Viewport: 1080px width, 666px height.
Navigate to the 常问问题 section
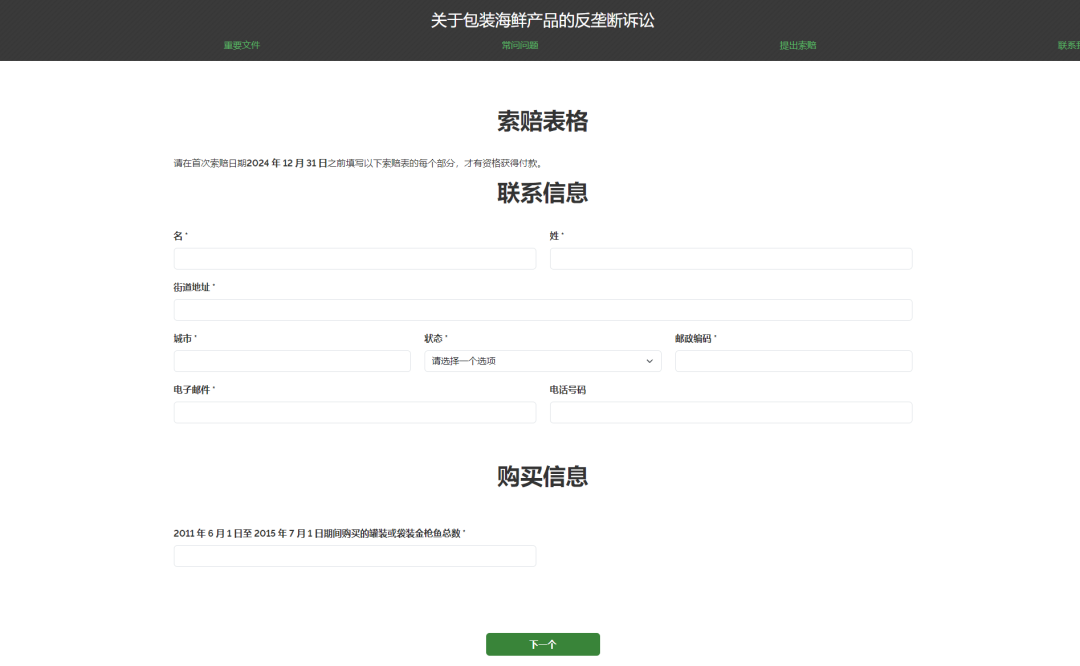coord(520,45)
